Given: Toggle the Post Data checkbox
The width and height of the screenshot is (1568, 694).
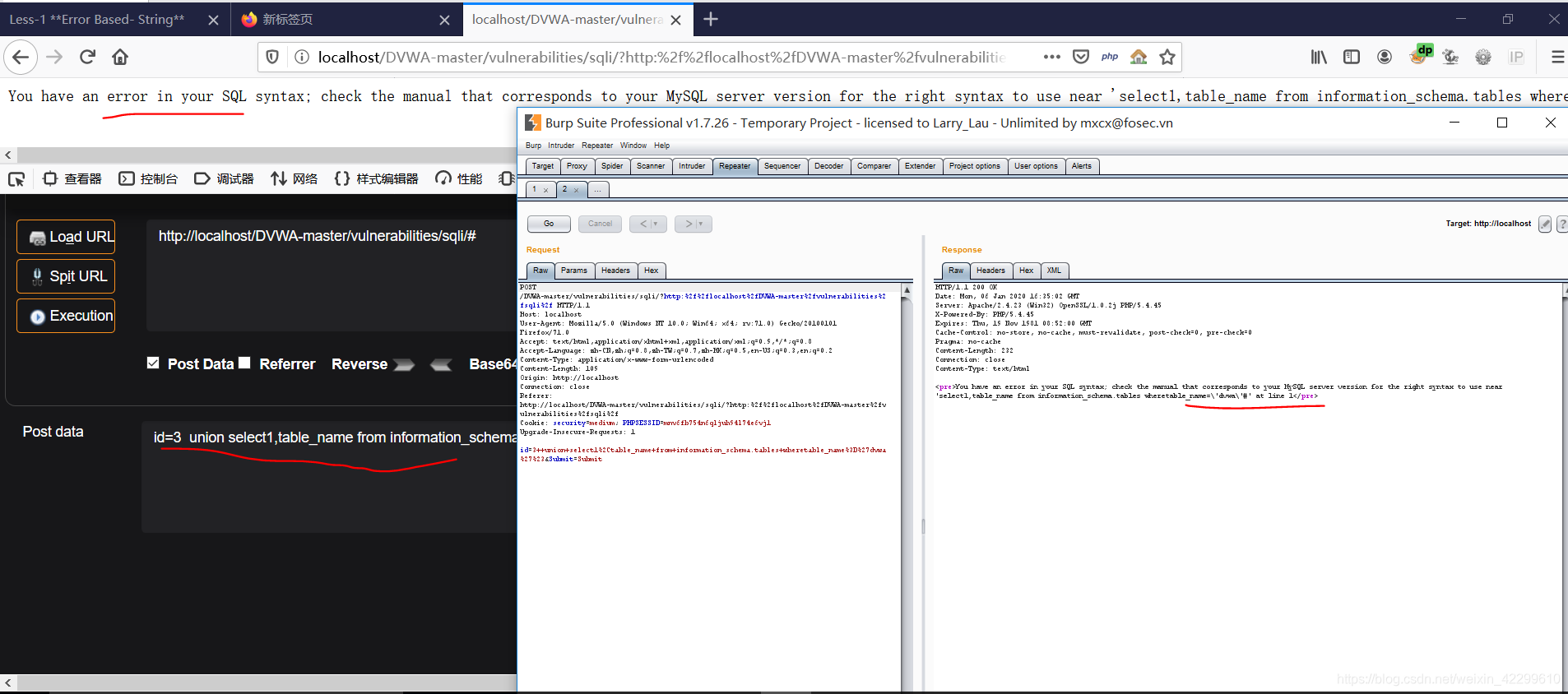Looking at the screenshot, I should pyautogui.click(x=153, y=363).
